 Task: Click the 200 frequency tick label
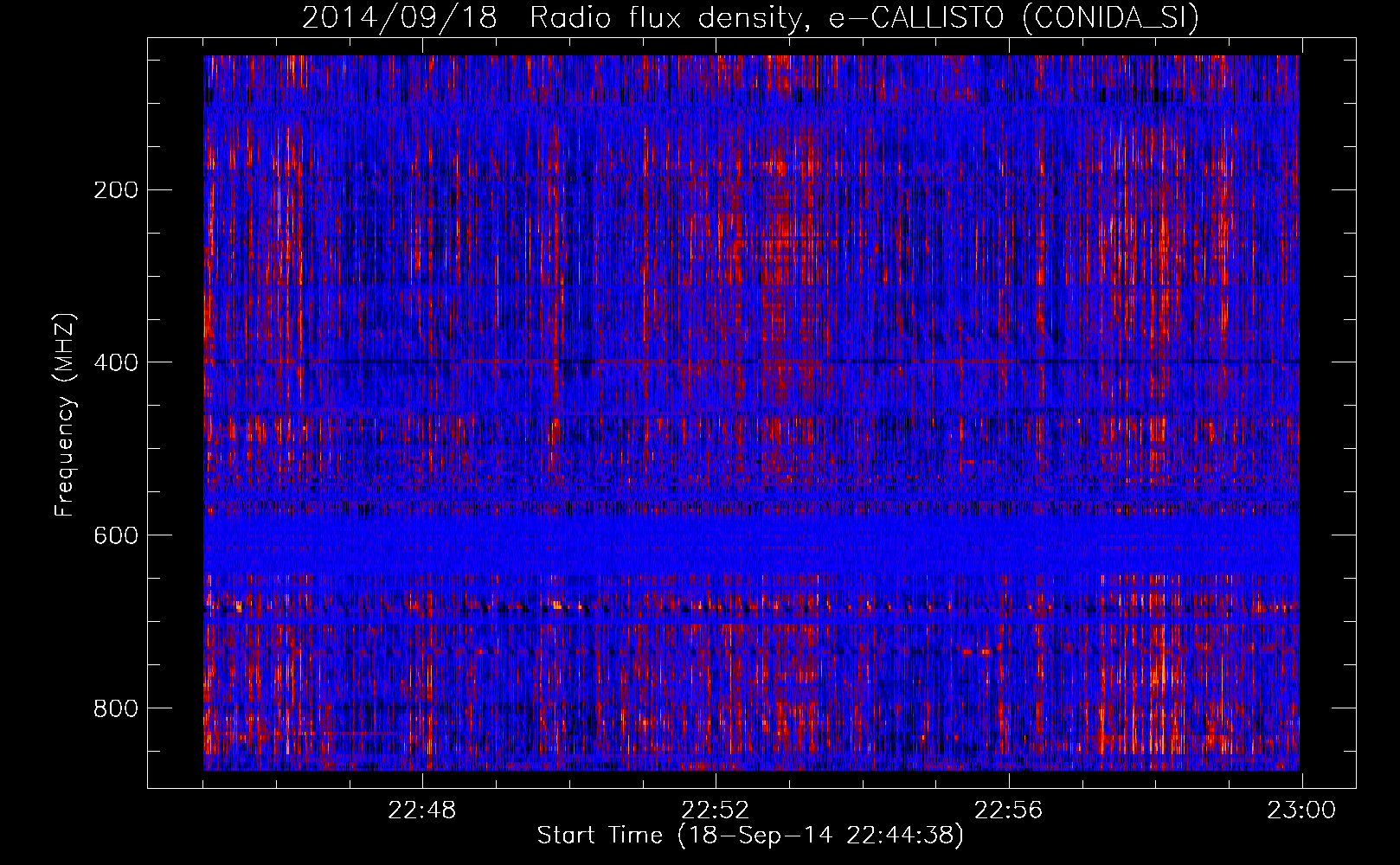click(115, 190)
